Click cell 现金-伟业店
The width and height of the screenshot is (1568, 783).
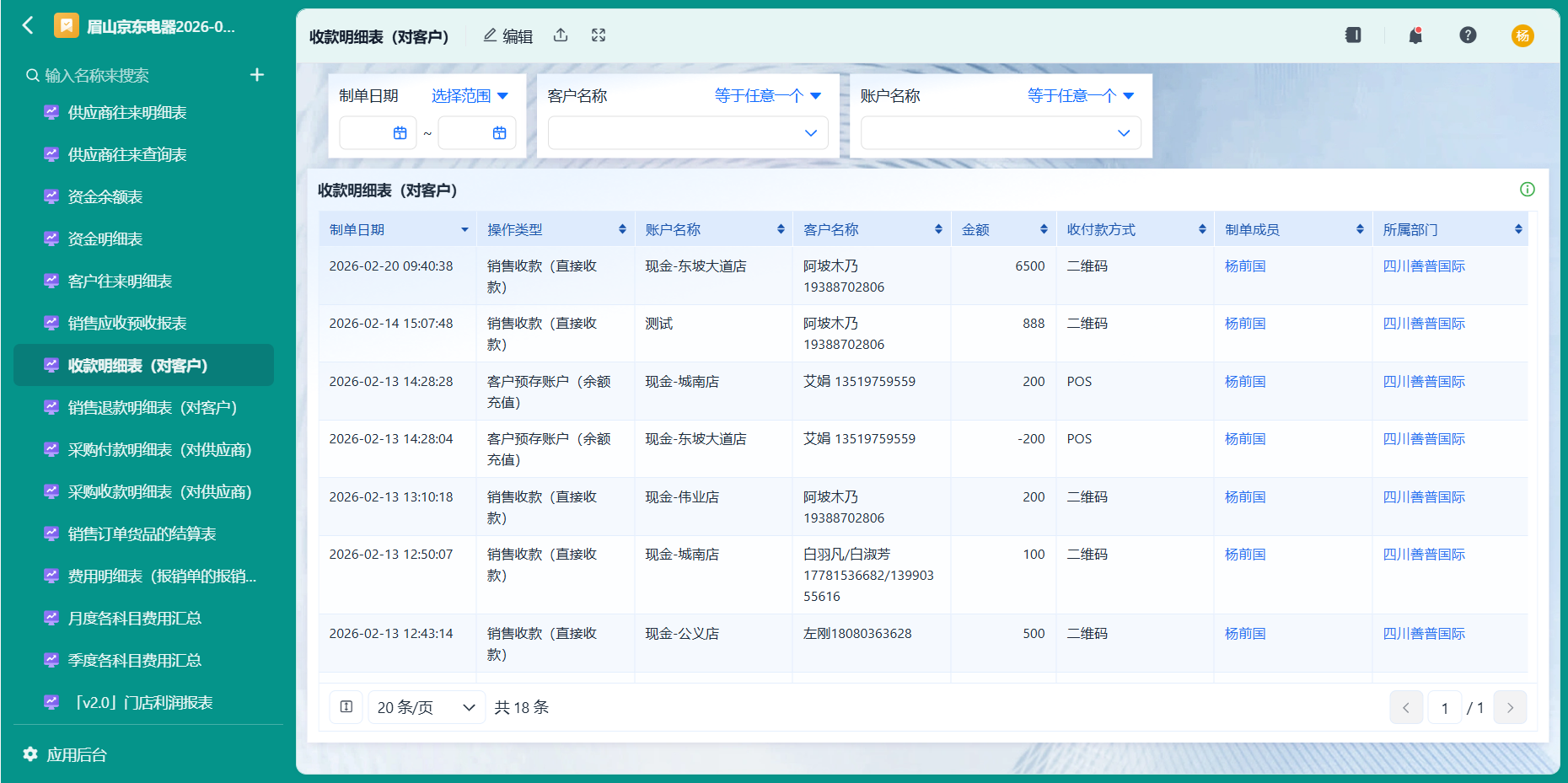click(x=682, y=496)
